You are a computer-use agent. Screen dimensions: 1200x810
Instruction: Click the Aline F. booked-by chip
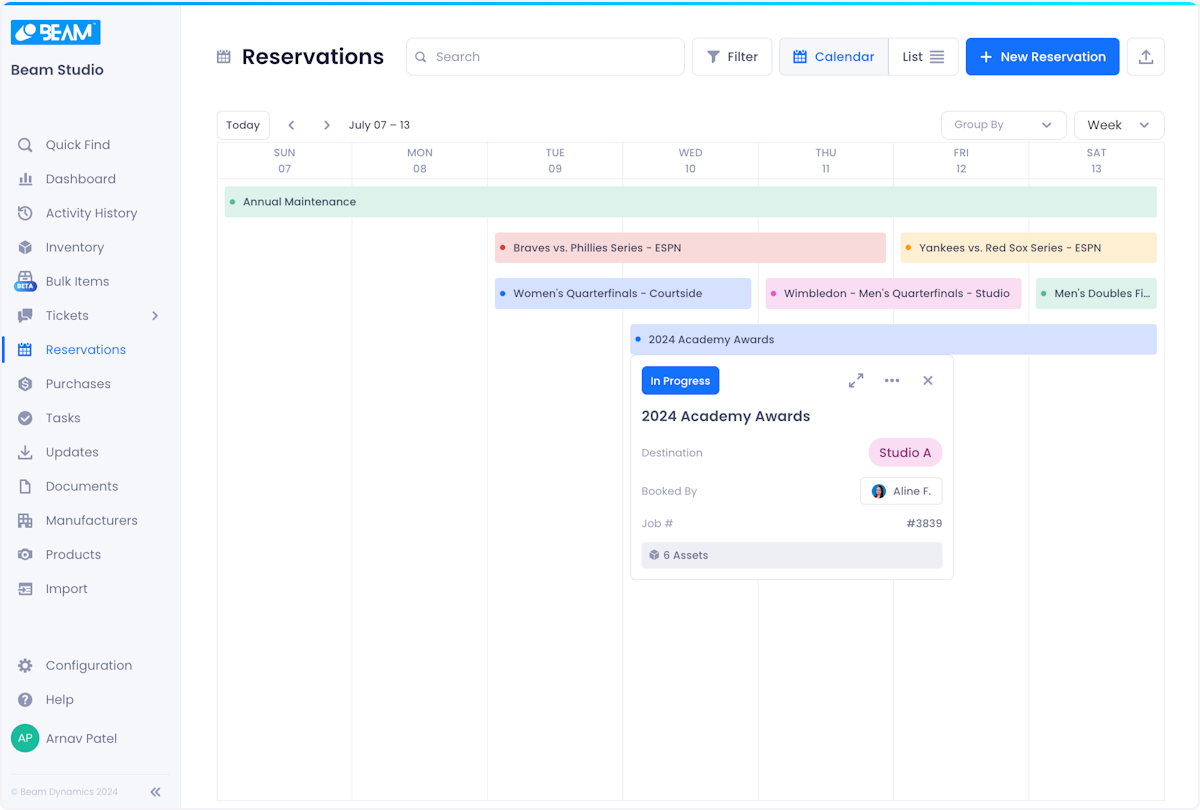(x=901, y=491)
